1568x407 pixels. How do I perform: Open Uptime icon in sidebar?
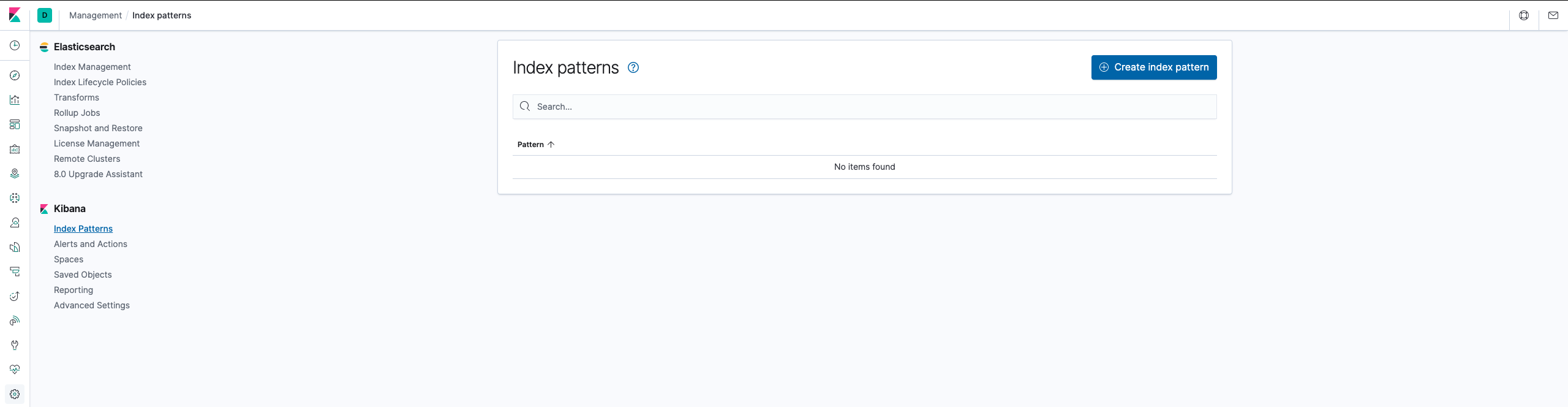click(15, 296)
